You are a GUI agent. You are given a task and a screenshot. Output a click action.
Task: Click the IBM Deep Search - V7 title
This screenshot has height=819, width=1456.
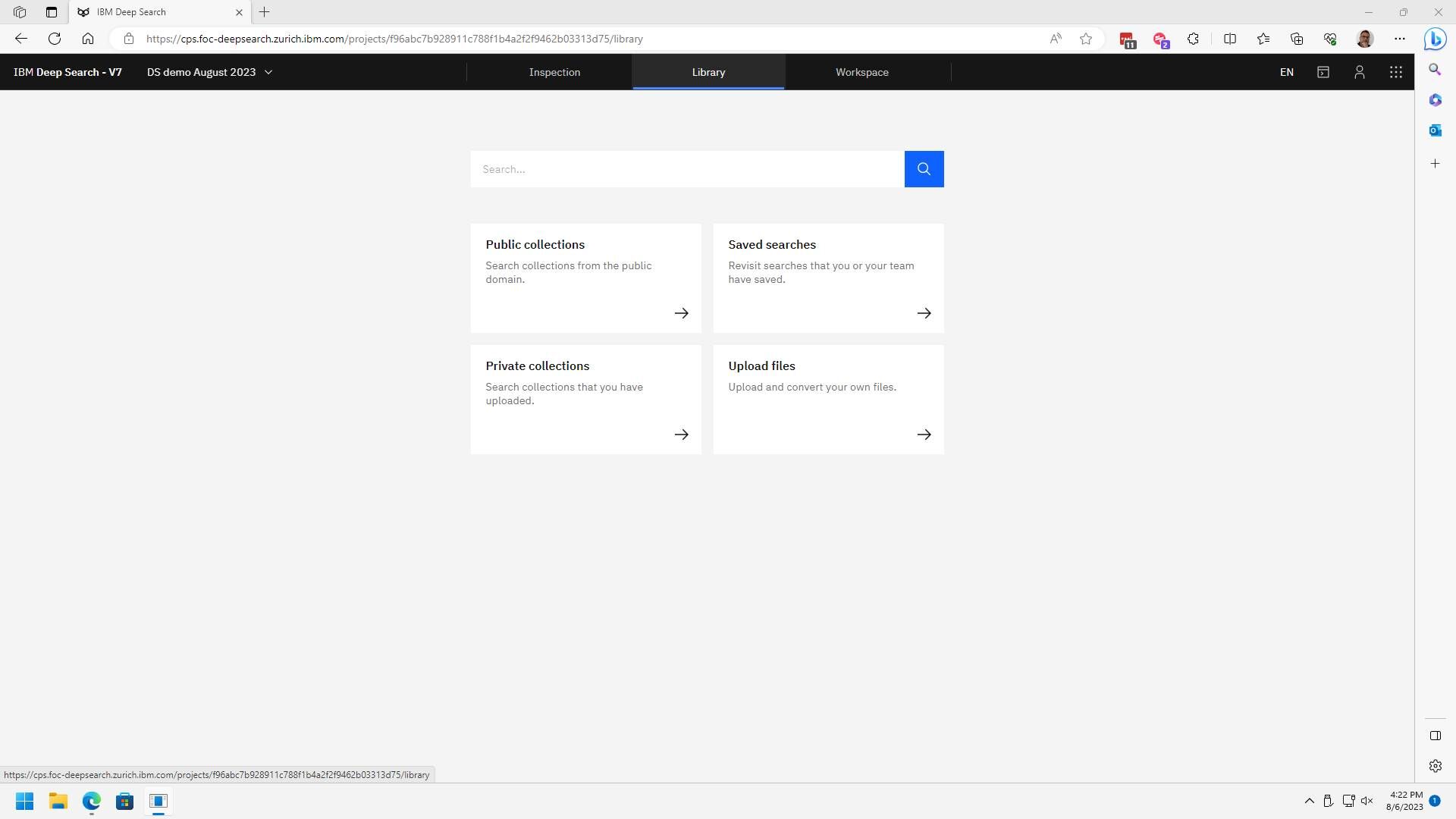[x=67, y=72]
